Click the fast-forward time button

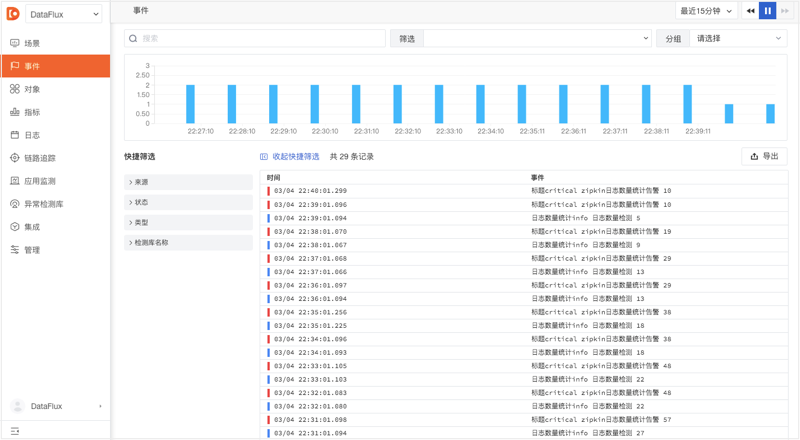pyautogui.click(x=785, y=11)
